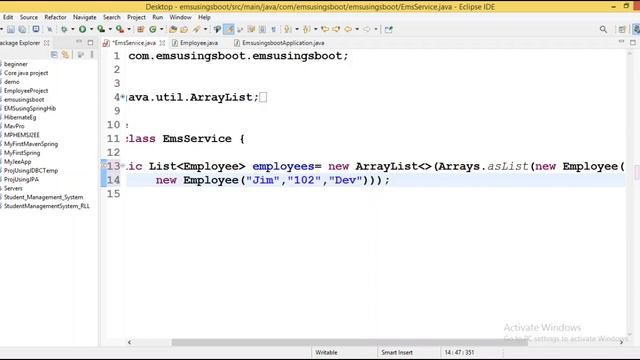Viewport: 640px width, 360px height.
Task: Click the Open Type toolbar icon
Action: 173,29
